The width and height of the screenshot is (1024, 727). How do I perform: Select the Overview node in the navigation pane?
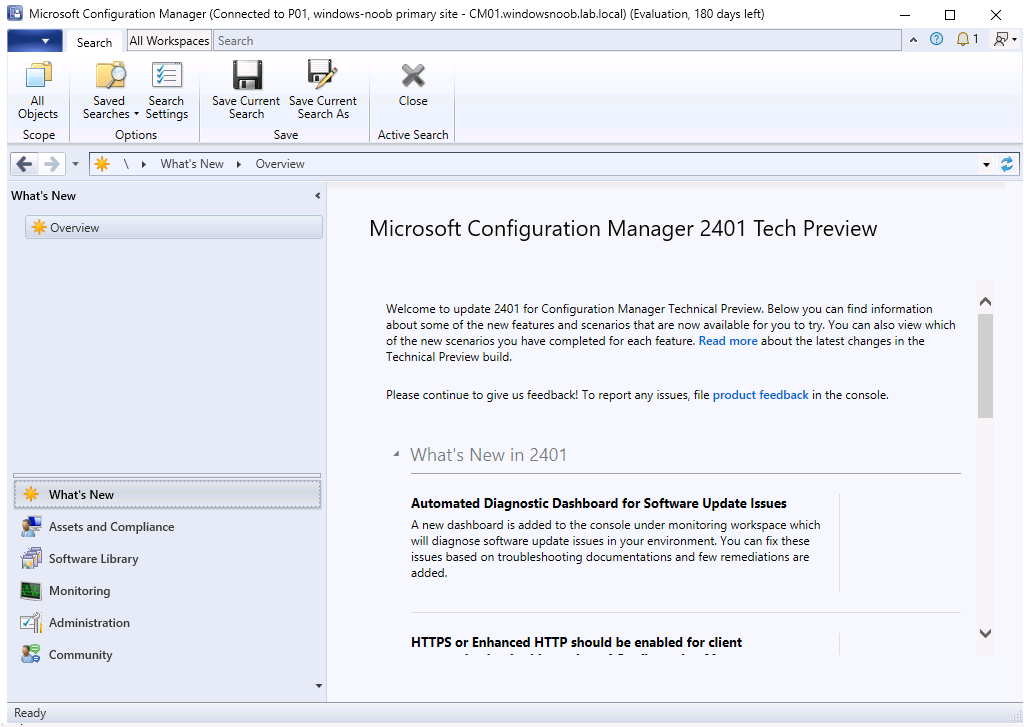(174, 227)
